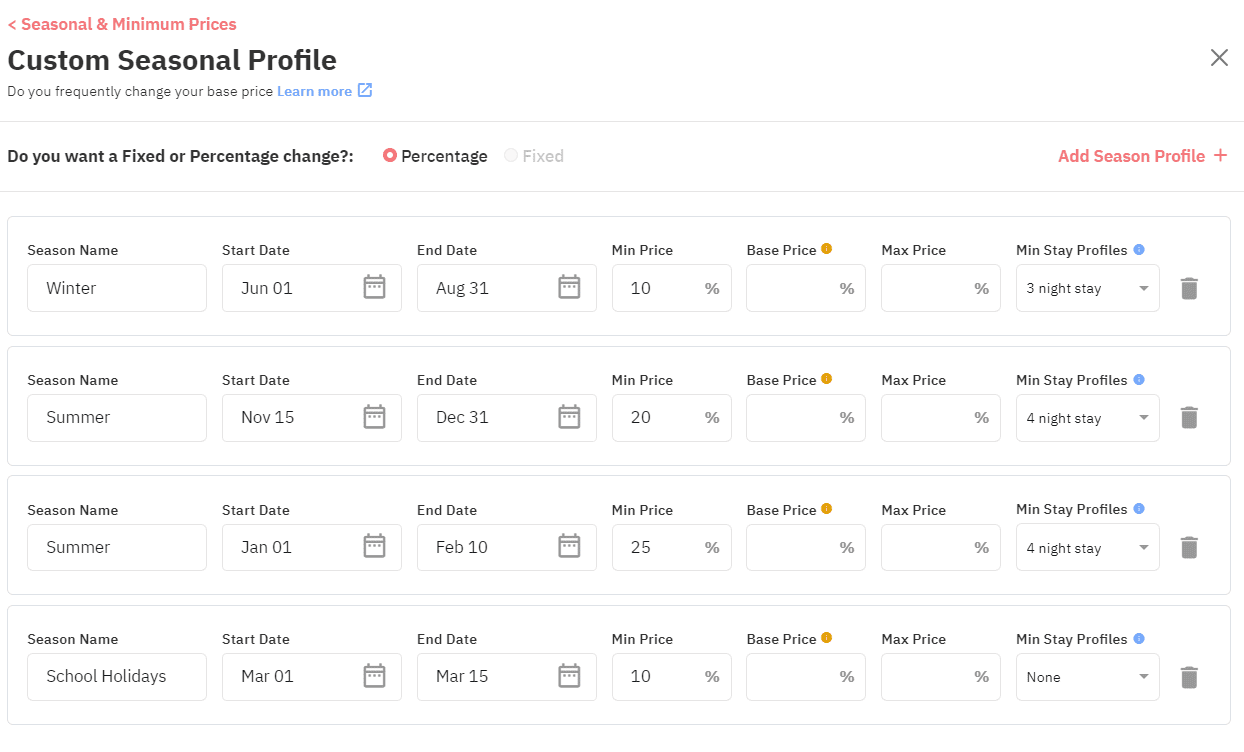Click Max Price field in the Winter row
The width and height of the screenshot is (1244, 752).
941,288
